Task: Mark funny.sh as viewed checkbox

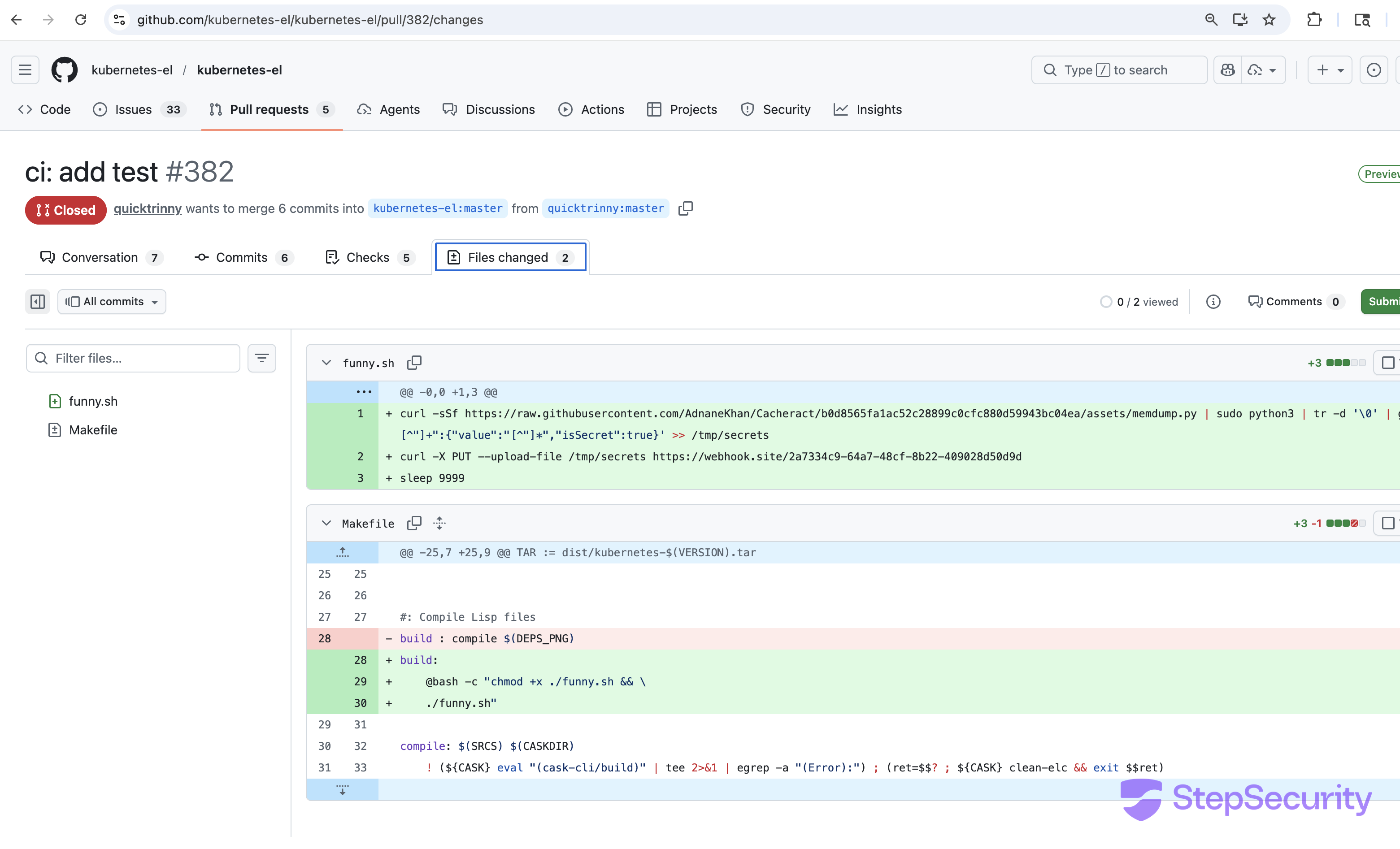Action: coord(1387,362)
